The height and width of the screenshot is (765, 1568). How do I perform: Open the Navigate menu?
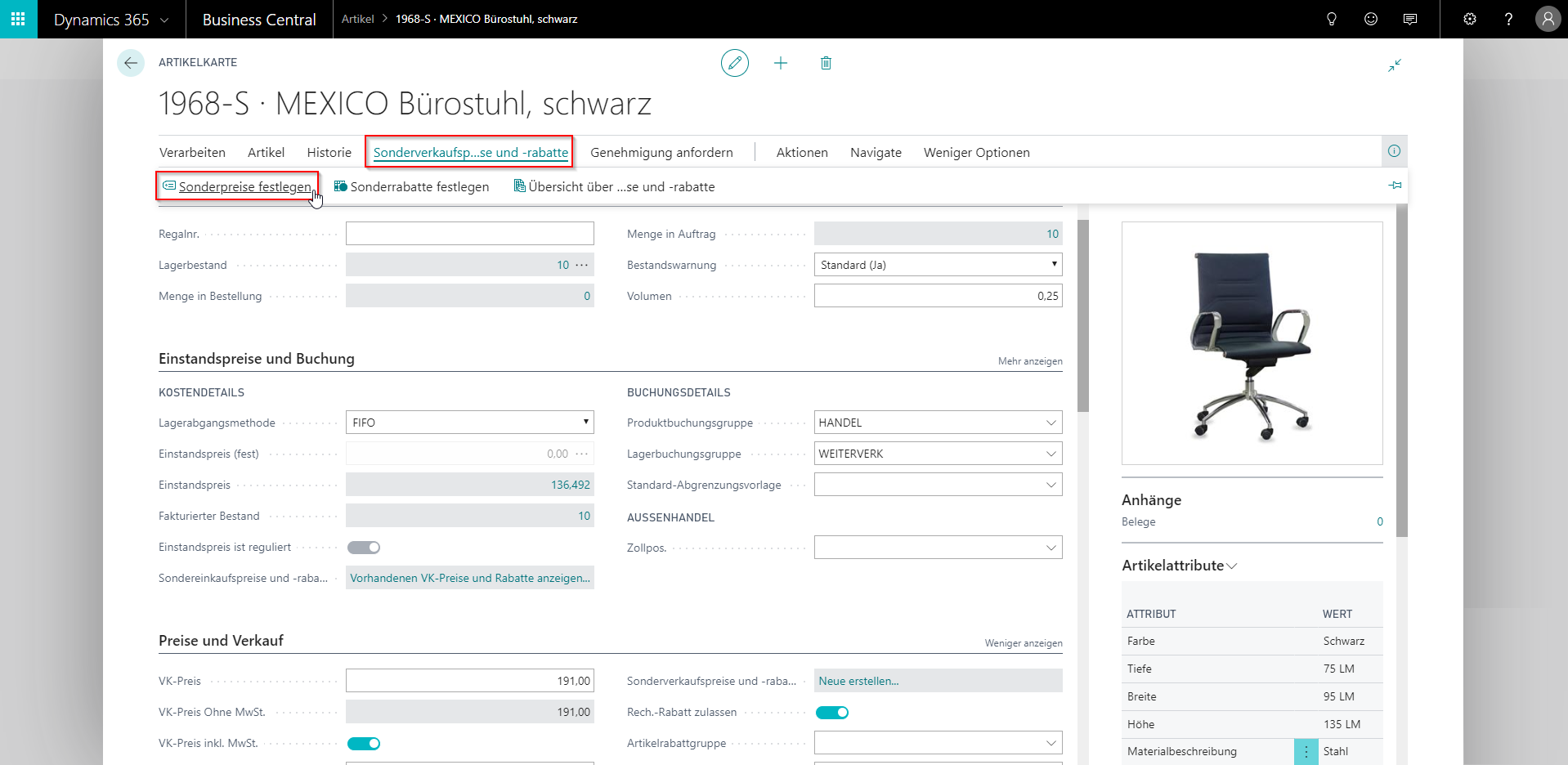pos(876,152)
